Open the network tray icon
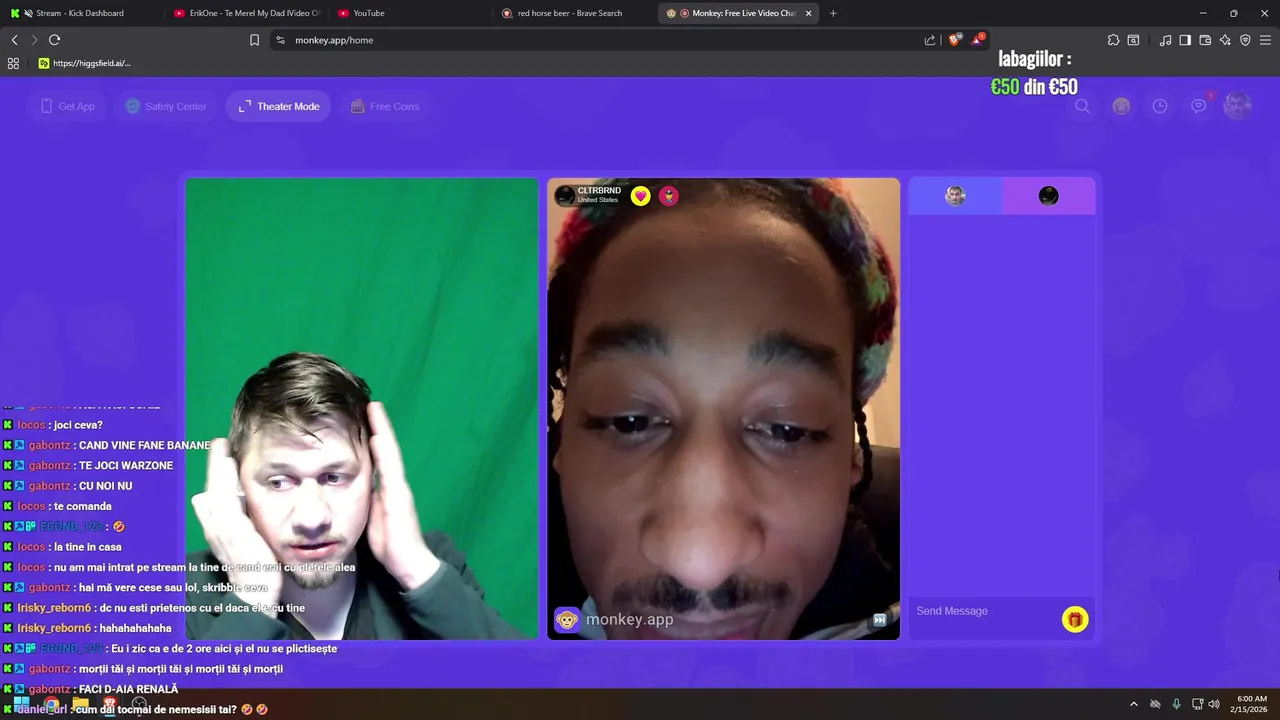Image resolution: width=1280 pixels, height=720 pixels. (x=1198, y=704)
